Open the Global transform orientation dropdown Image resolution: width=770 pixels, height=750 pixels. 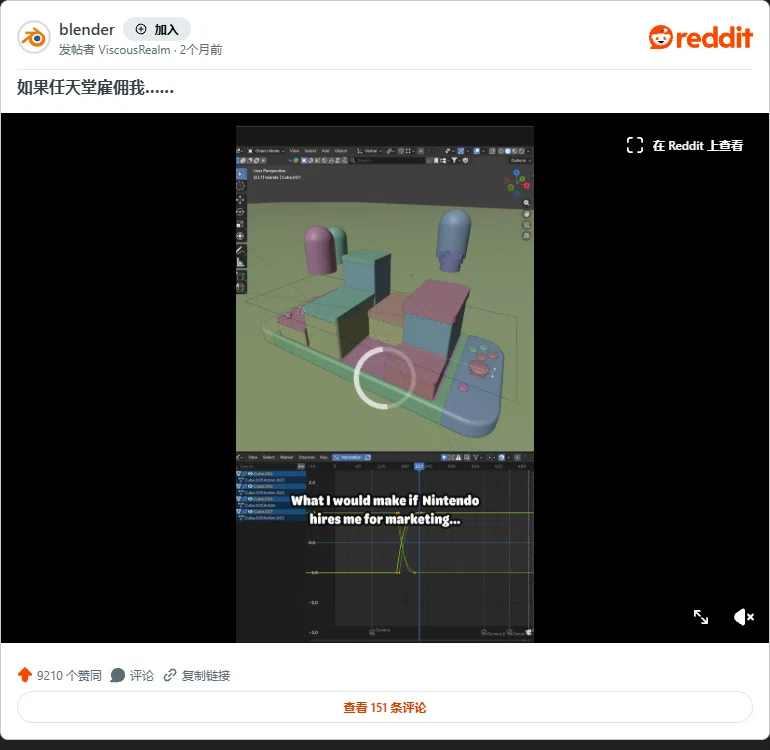(370, 151)
